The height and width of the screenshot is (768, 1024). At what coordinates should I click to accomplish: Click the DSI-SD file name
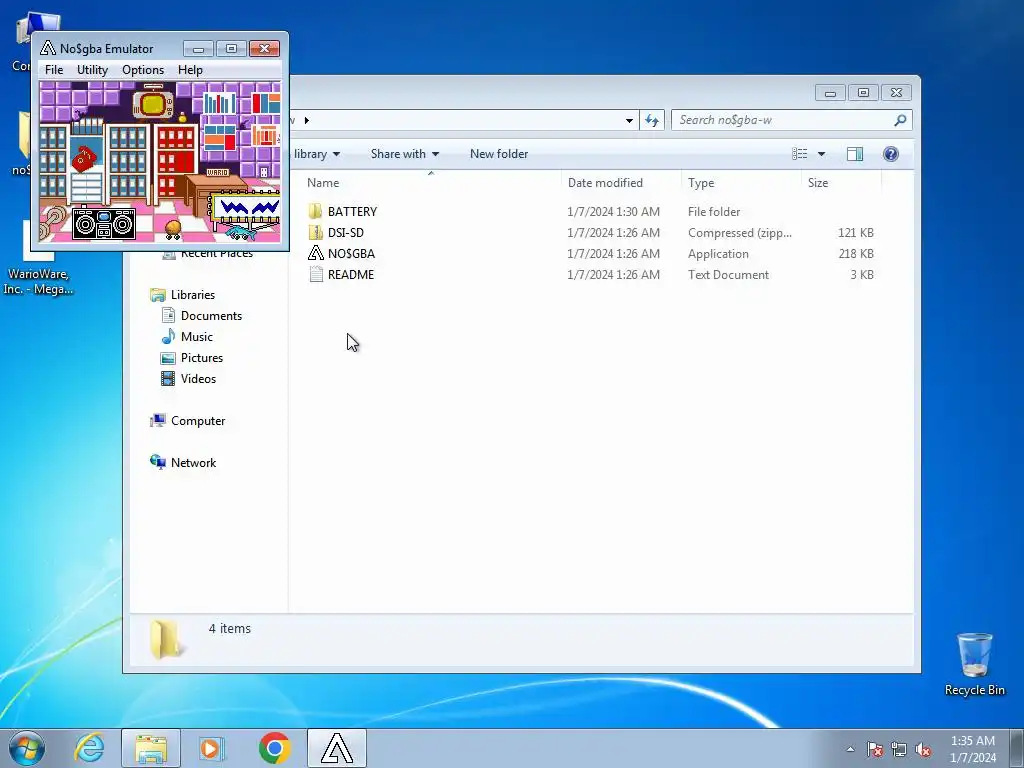[x=345, y=232]
